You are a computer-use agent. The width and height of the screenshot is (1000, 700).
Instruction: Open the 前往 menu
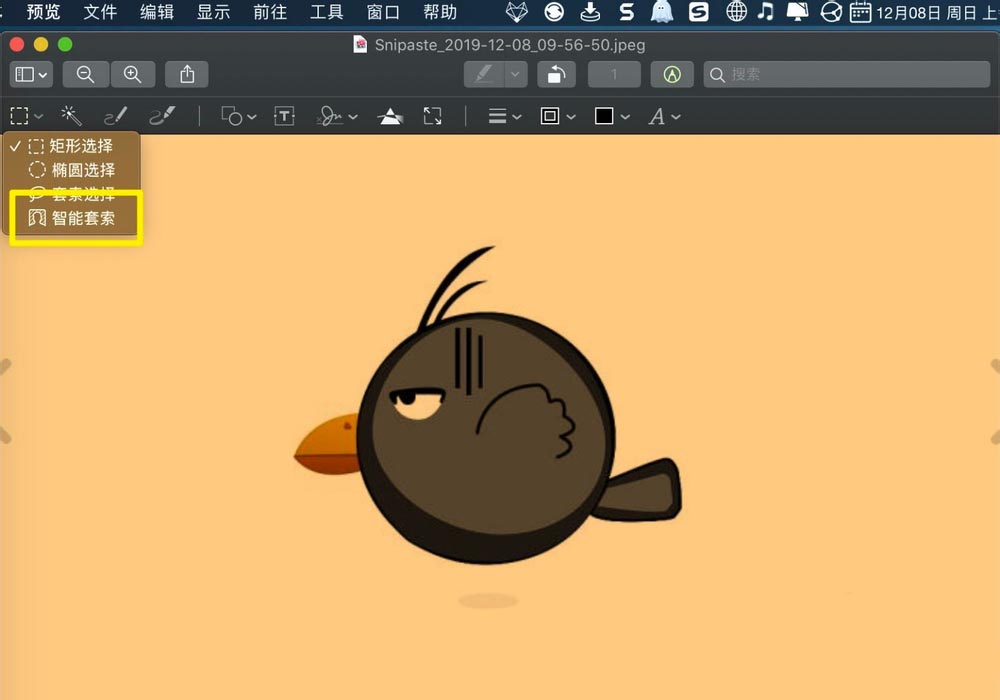[x=270, y=11]
